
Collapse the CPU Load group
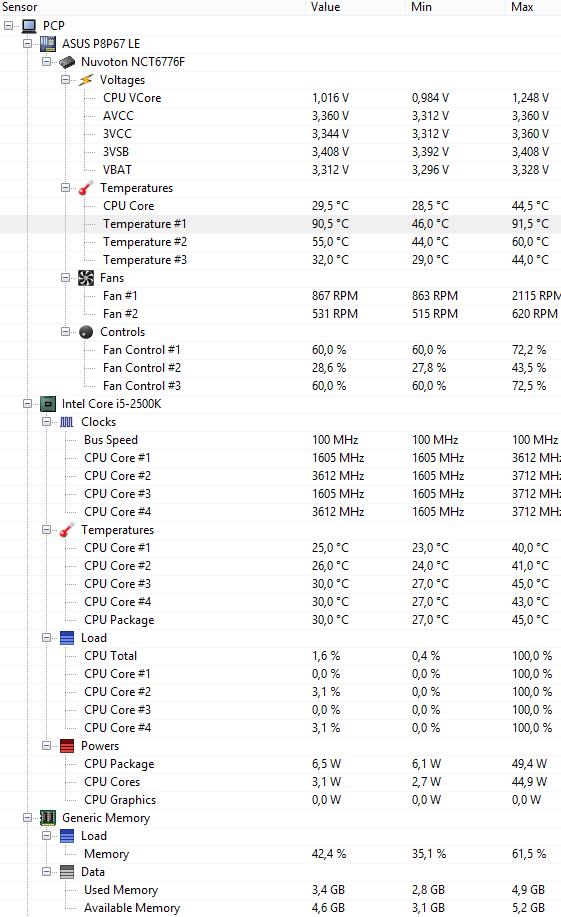(46, 638)
